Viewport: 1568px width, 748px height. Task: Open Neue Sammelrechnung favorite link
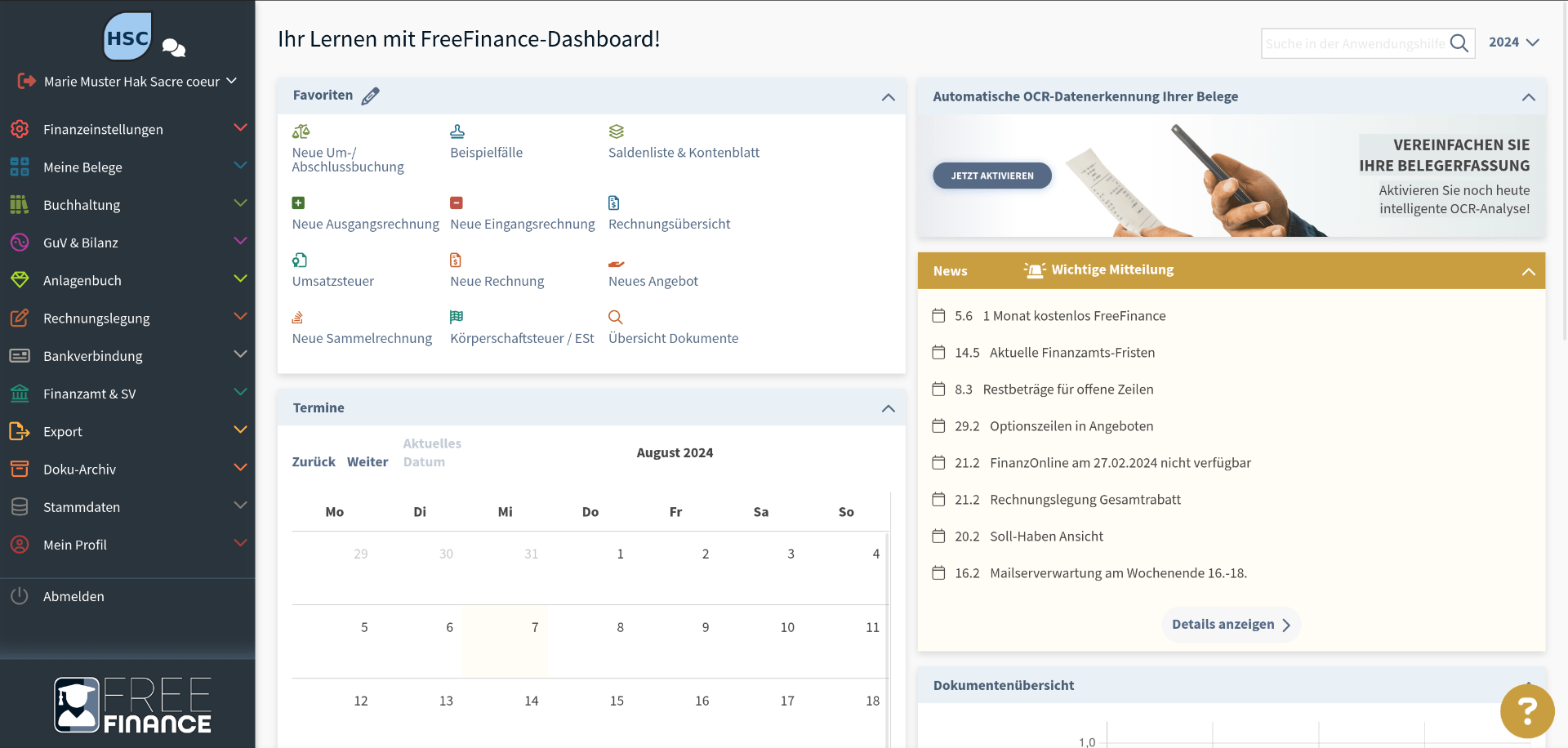(362, 338)
